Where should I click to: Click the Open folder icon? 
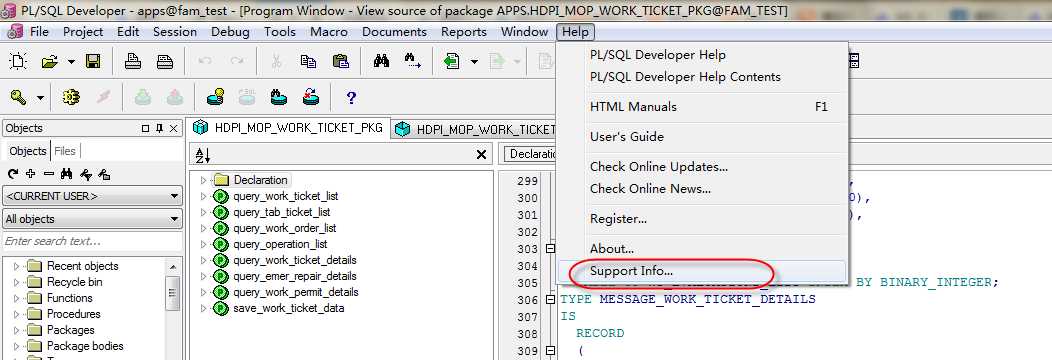50,62
